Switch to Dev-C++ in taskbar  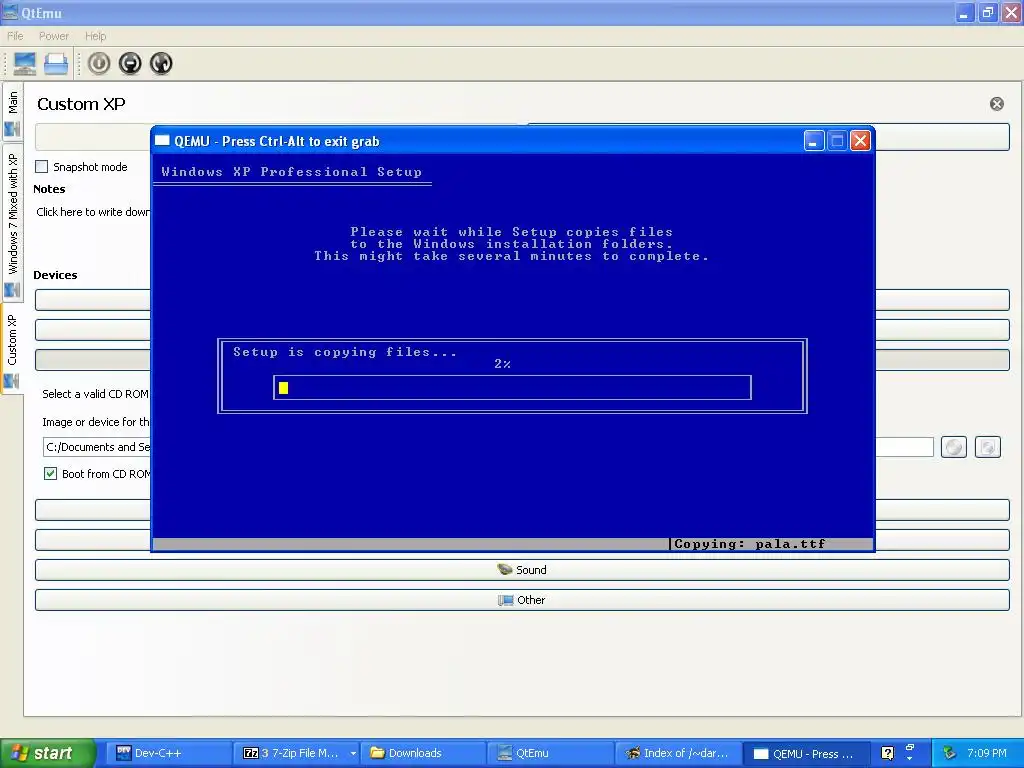[x=167, y=753]
